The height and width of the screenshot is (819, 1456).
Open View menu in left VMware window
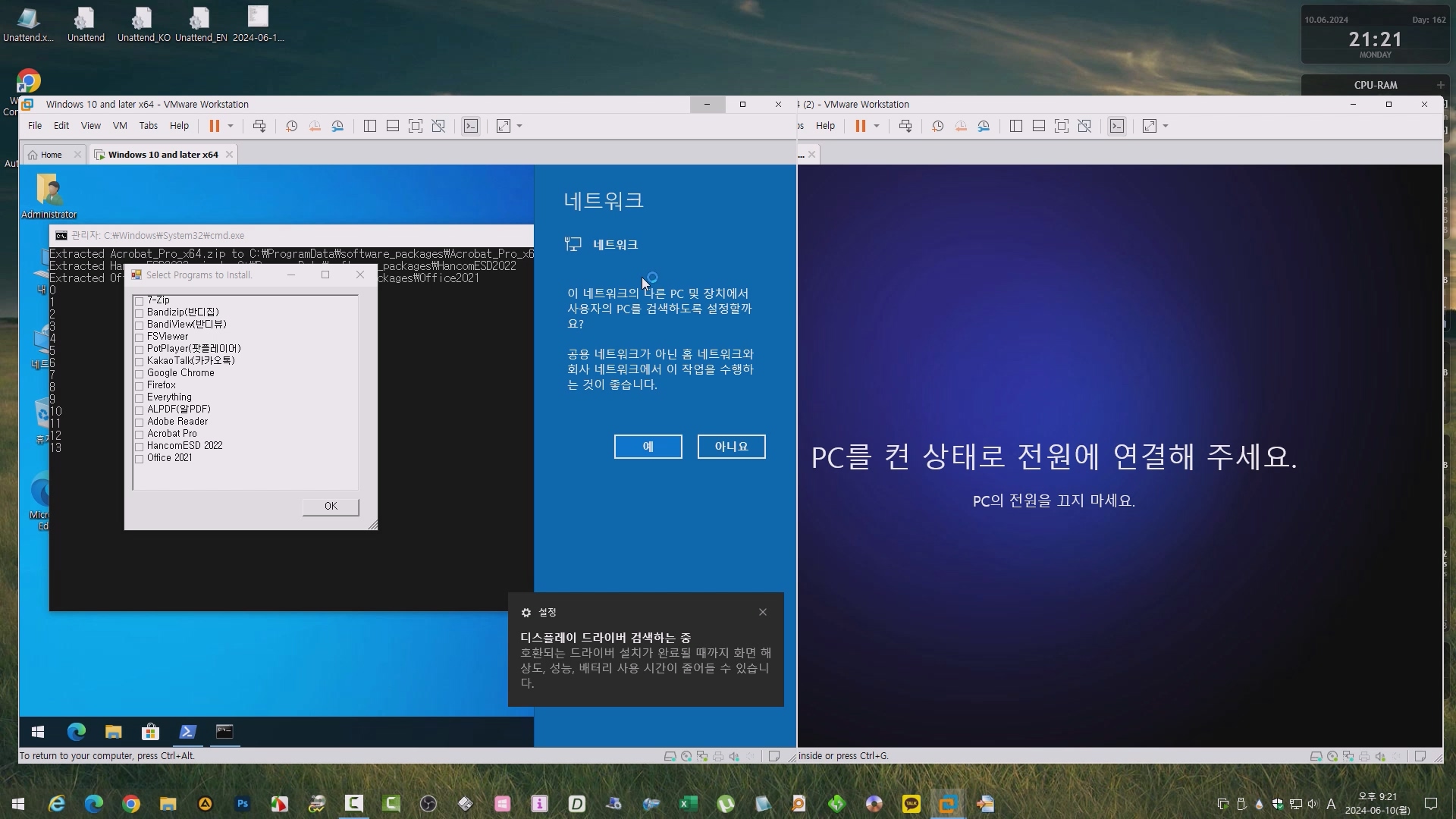click(91, 126)
